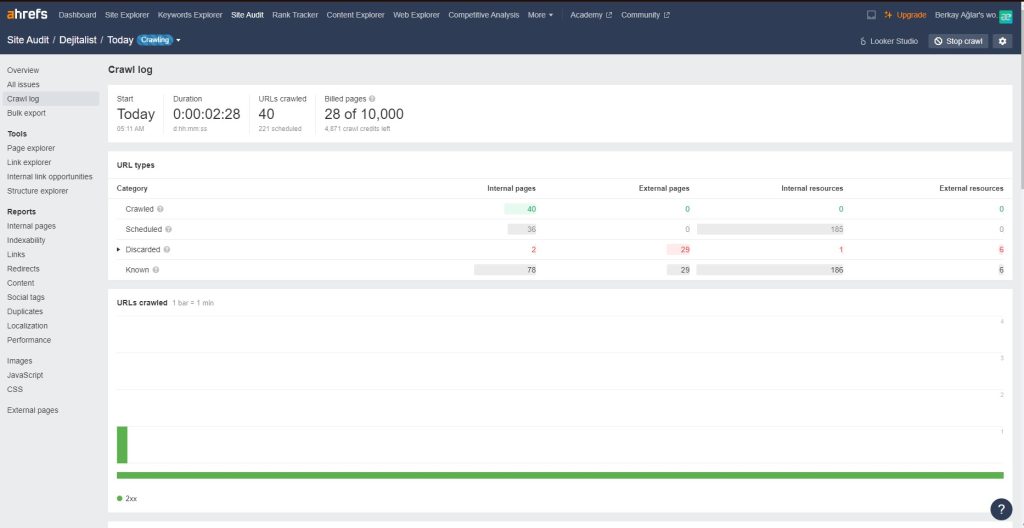Open the help question mark bubble
The width and height of the screenshot is (1024, 528).
(1001, 509)
